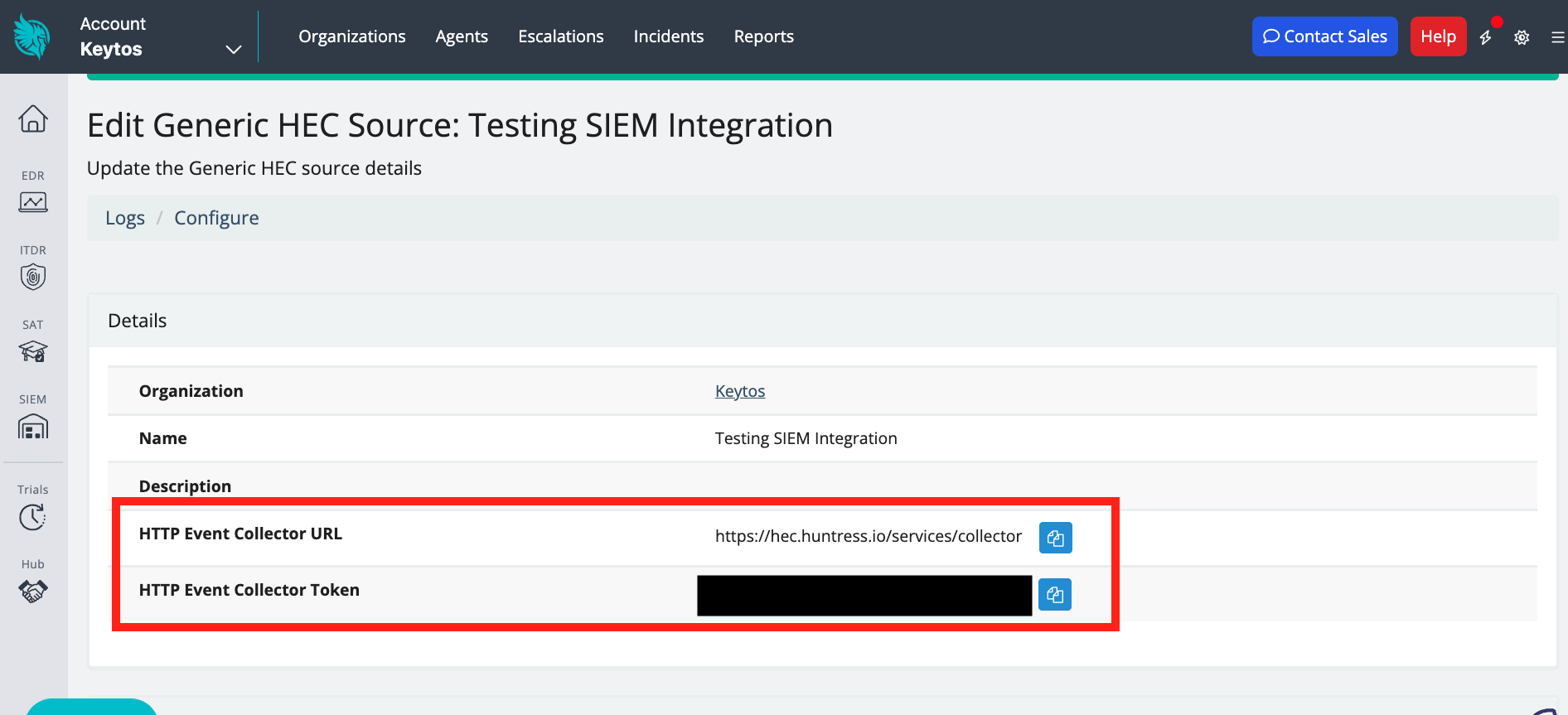Open the settings gear icon
The image size is (1568, 715).
click(1522, 37)
